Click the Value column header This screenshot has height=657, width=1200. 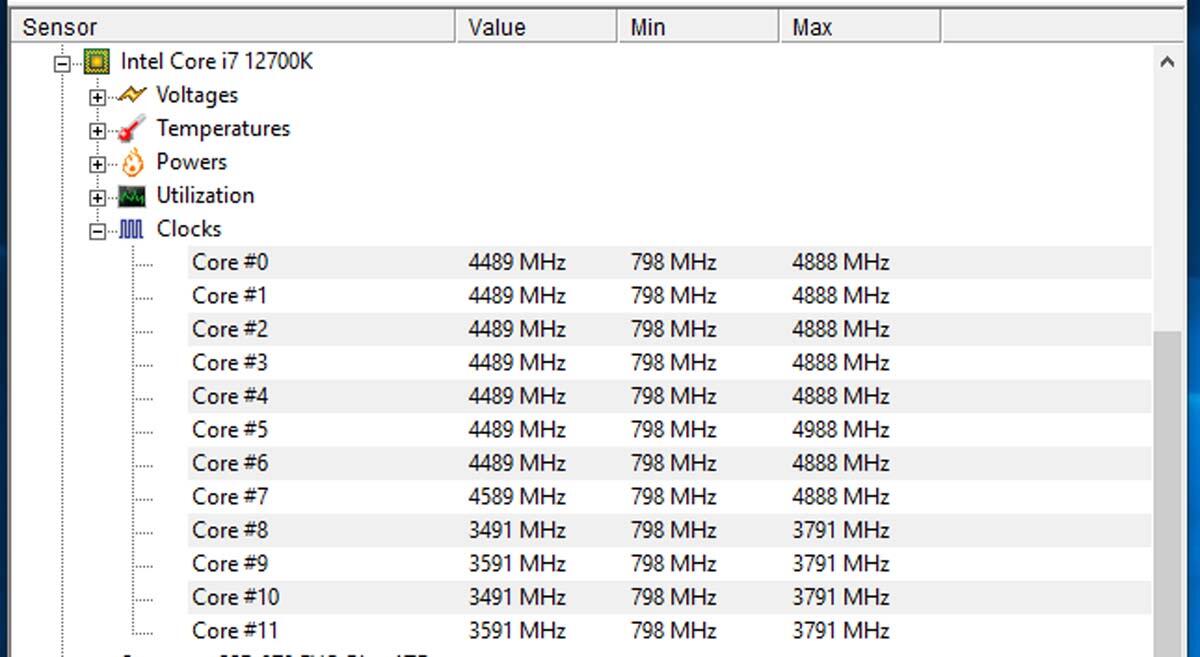click(x=538, y=27)
